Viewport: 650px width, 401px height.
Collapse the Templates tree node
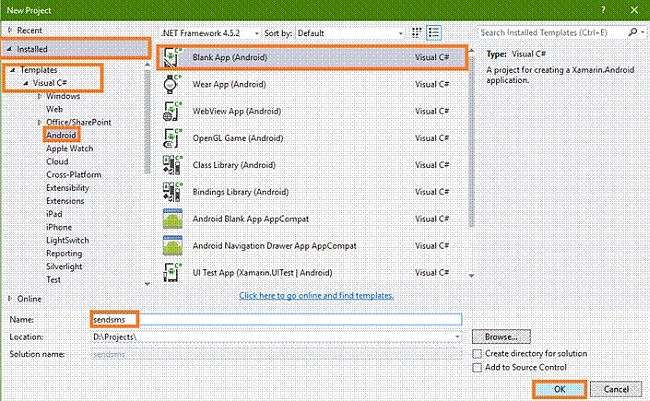(x=13, y=70)
